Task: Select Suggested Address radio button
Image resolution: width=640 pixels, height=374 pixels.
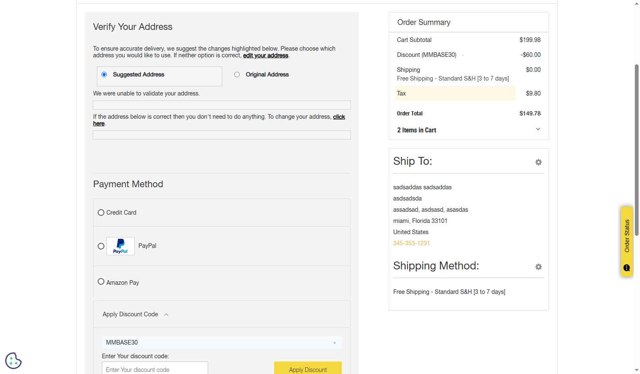Action: pos(104,74)
